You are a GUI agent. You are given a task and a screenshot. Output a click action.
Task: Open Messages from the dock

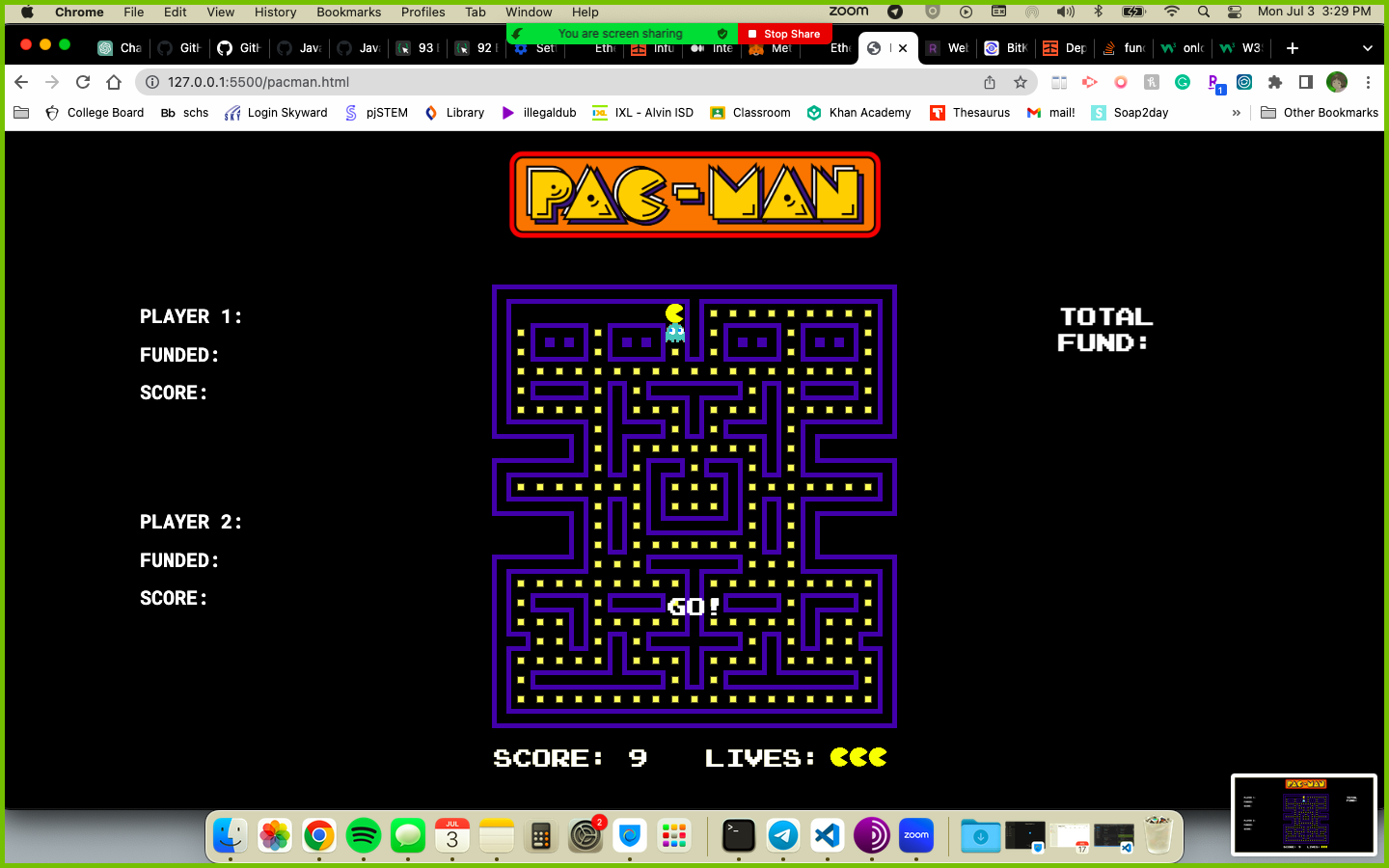click(408, 835)
